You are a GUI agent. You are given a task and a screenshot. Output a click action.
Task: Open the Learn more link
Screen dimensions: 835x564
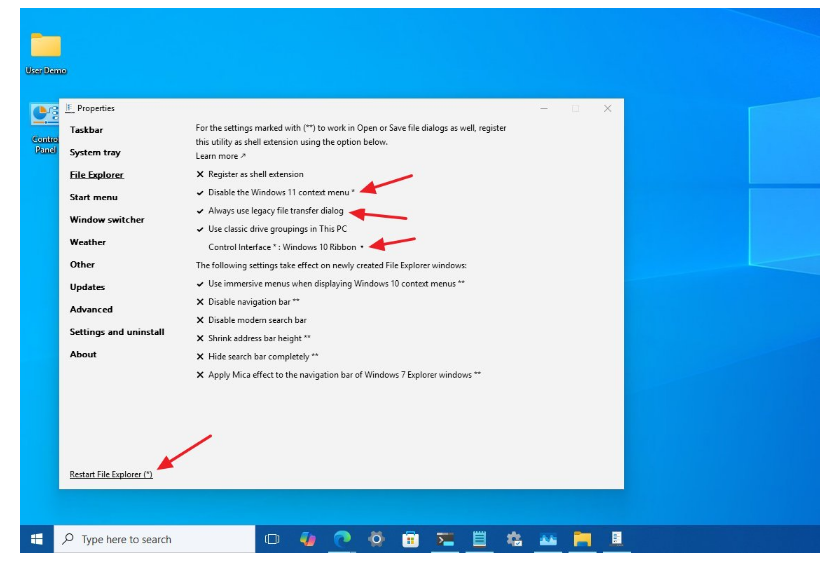[x=219, y=156]
